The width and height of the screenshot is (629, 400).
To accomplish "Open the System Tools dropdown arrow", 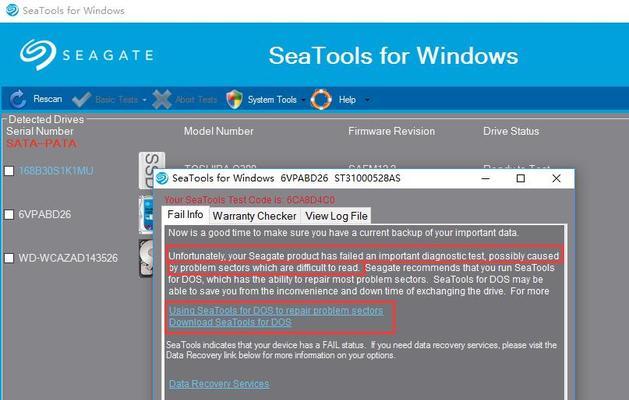I will [x=303, y=100].
